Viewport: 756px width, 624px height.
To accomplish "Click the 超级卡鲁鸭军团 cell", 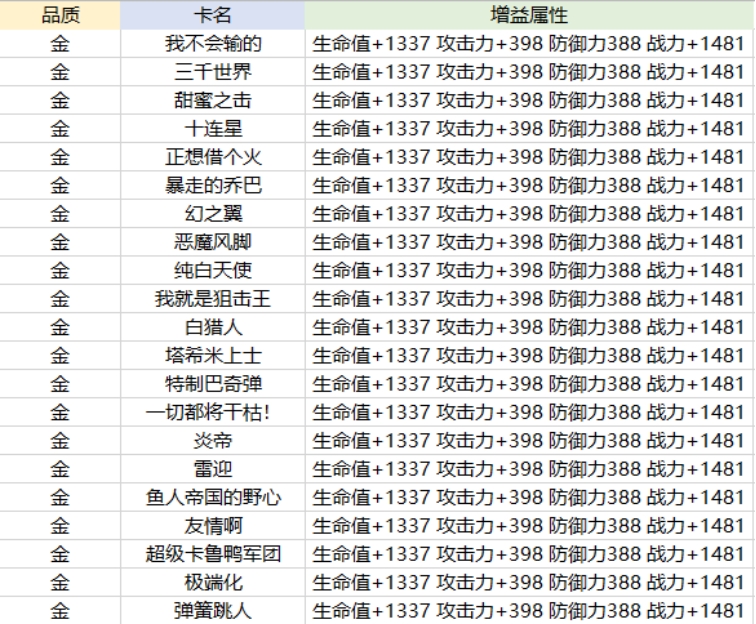I will point(213,553).
